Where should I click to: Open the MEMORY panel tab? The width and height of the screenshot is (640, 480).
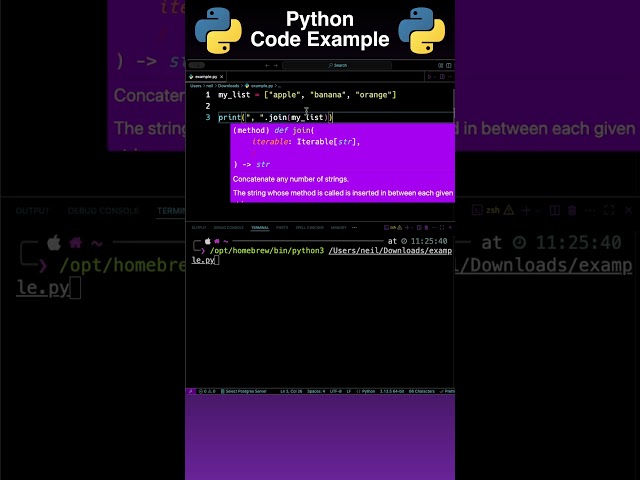pos(339,227)
